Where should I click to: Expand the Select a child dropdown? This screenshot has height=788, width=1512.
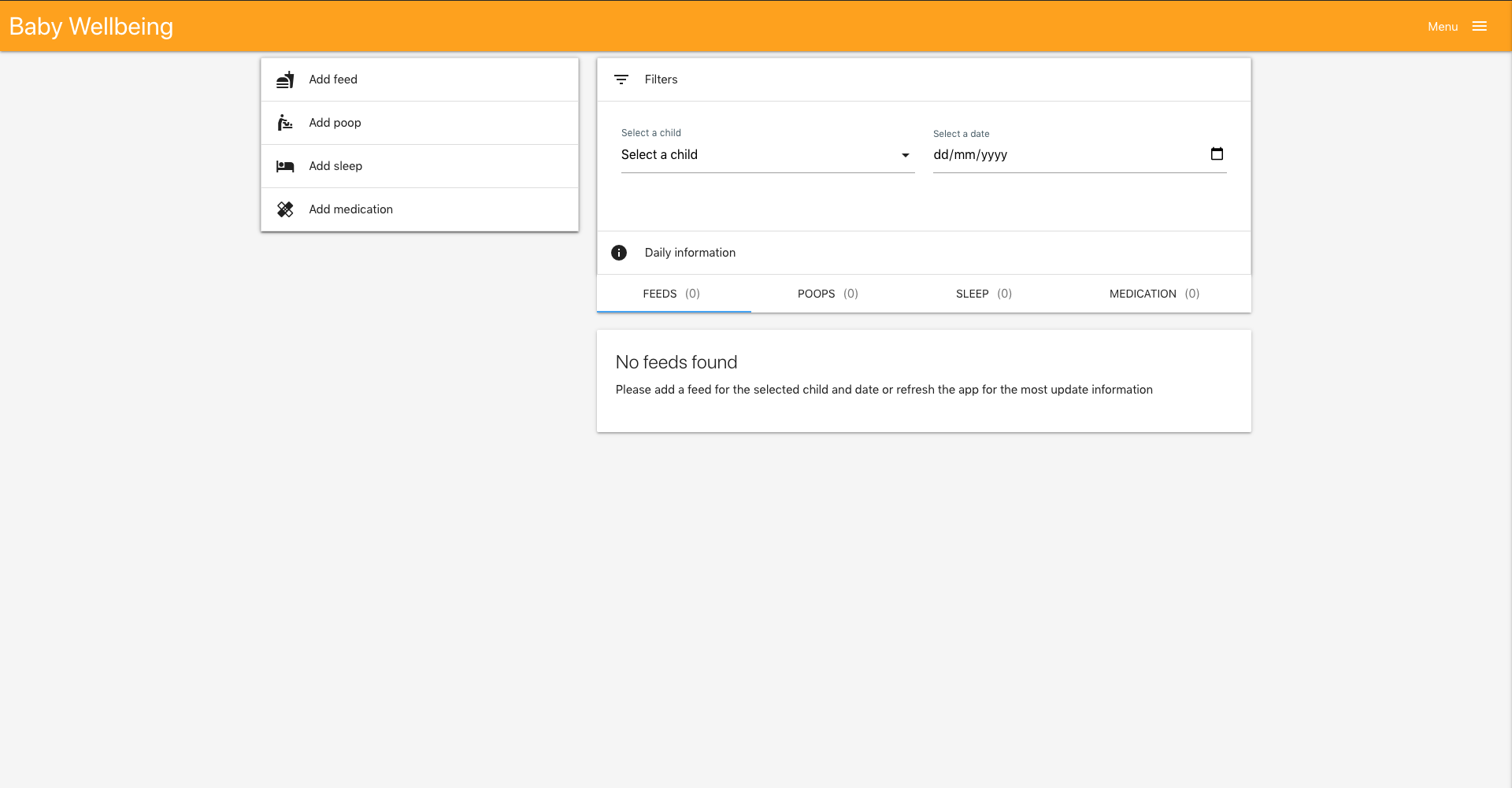(756, 155)
